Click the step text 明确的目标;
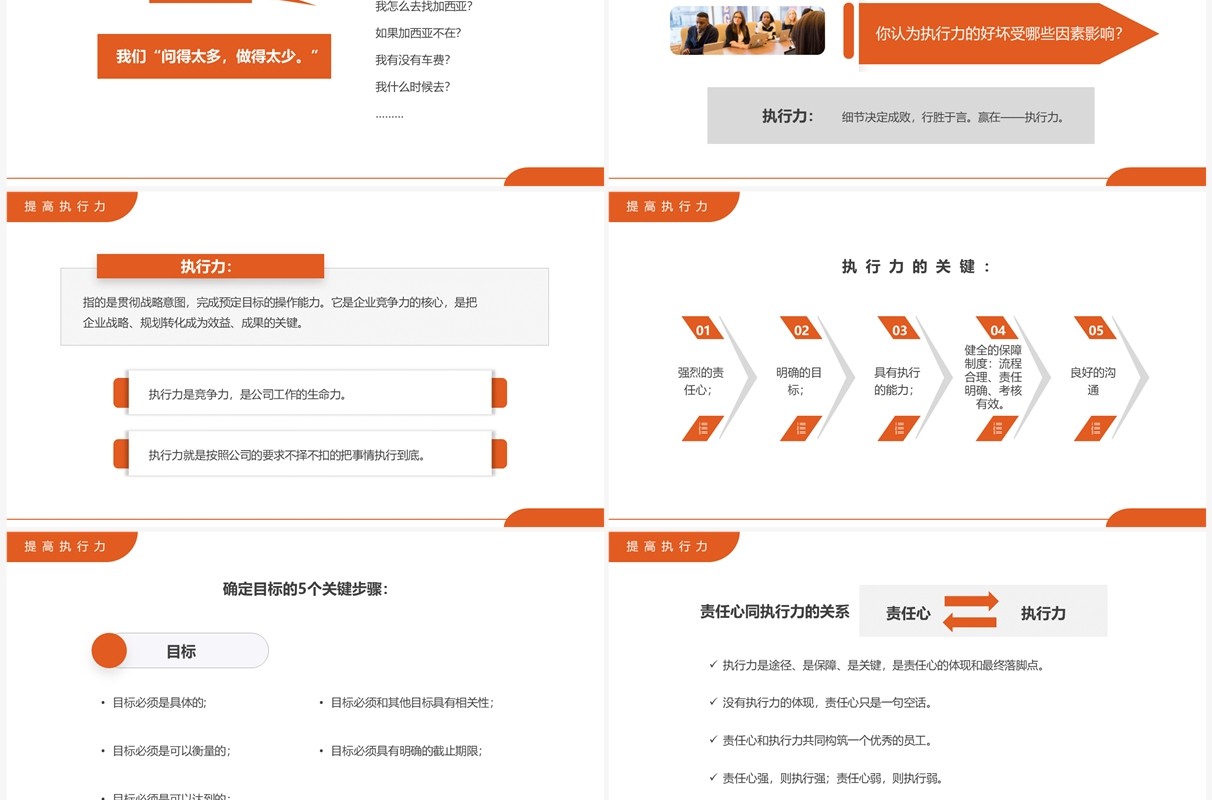 798,381
